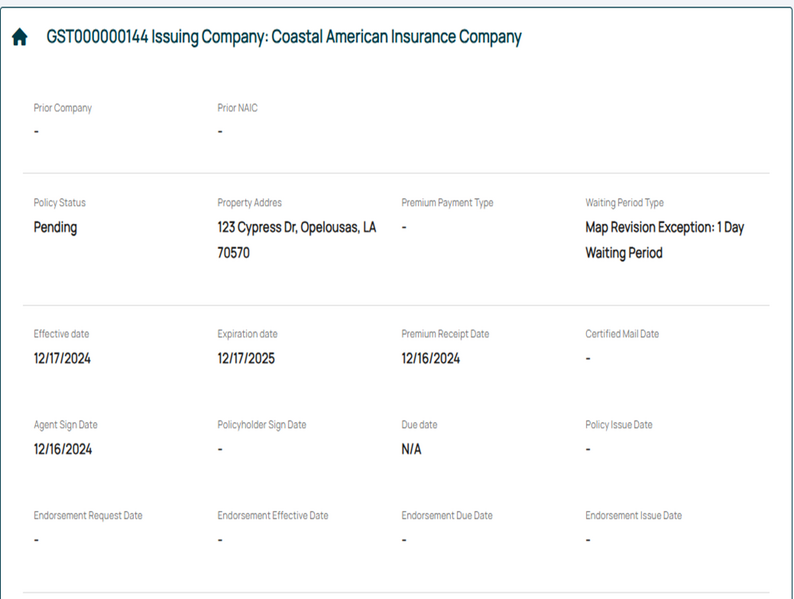Image resolution: width=794 pixels, height=599 pixels.
Task: Click the Policy Issue Date label
Action: coord(618,425)
